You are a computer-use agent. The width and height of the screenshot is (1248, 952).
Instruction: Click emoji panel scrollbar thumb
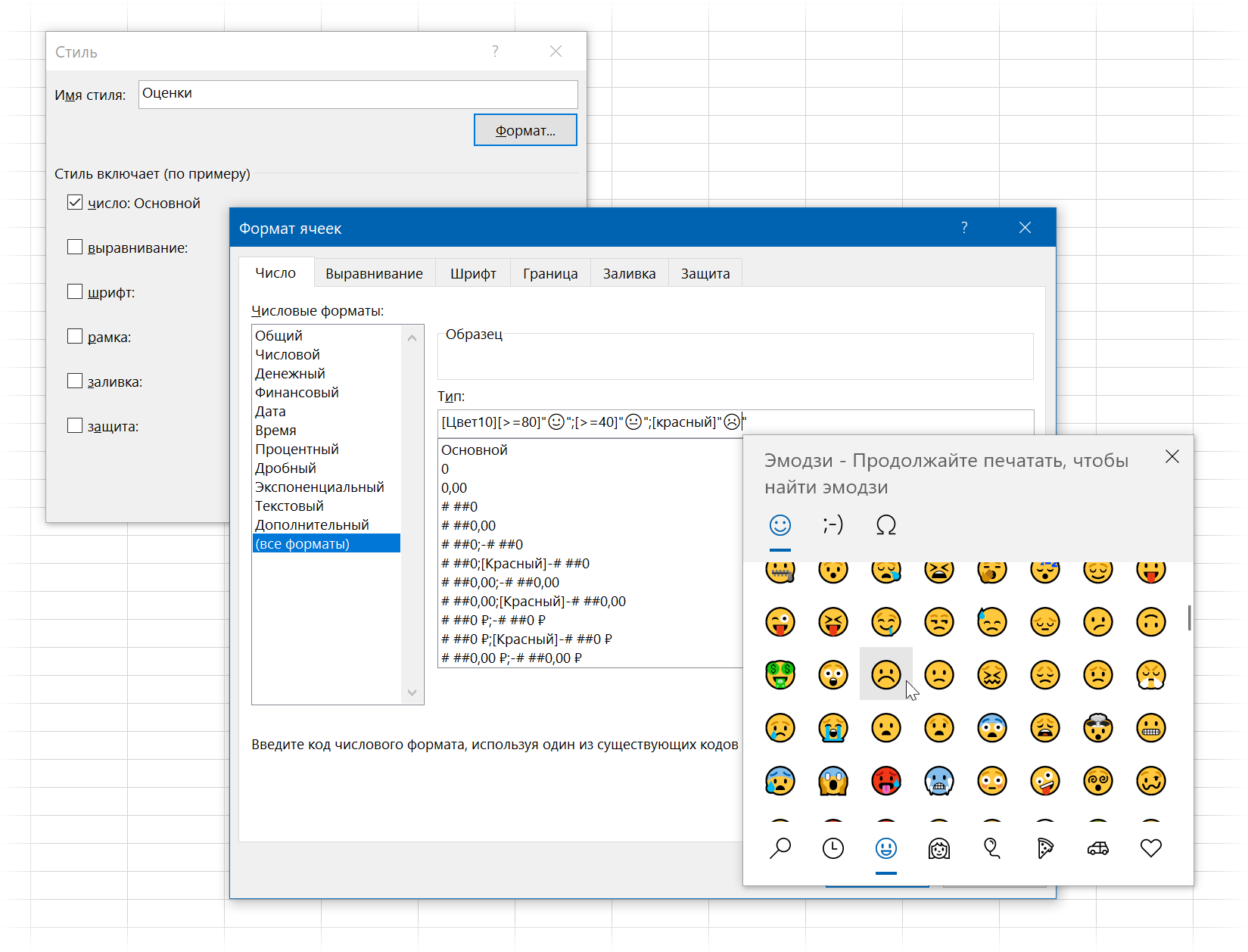1189,618
